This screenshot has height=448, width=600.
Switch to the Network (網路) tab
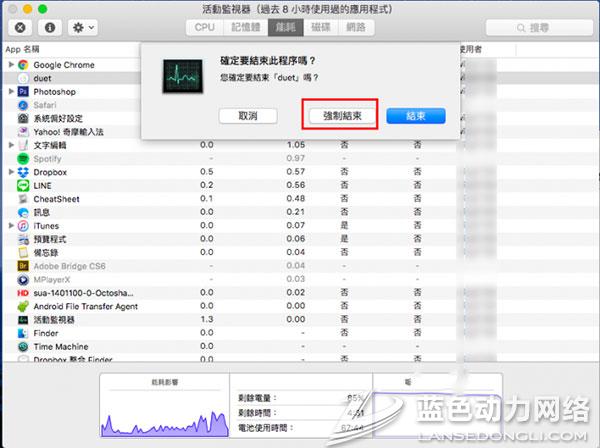[358, 28]
